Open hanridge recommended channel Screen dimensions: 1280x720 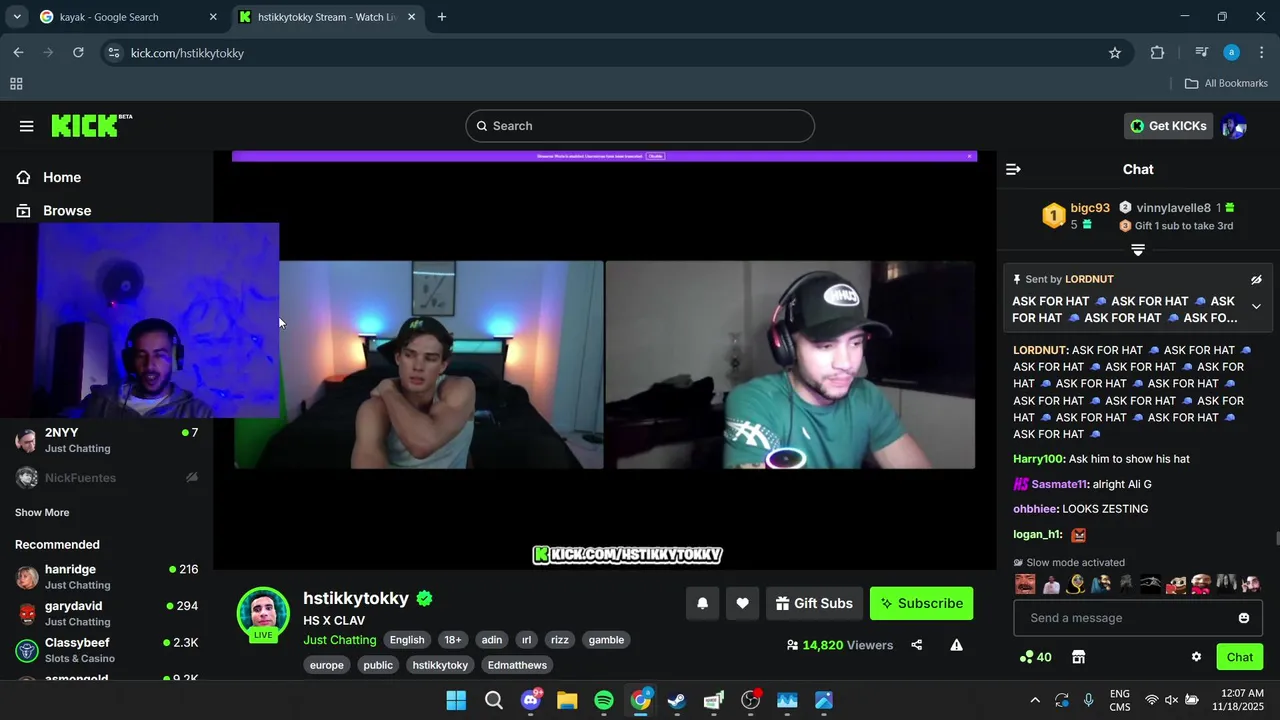tap(107, 577)
